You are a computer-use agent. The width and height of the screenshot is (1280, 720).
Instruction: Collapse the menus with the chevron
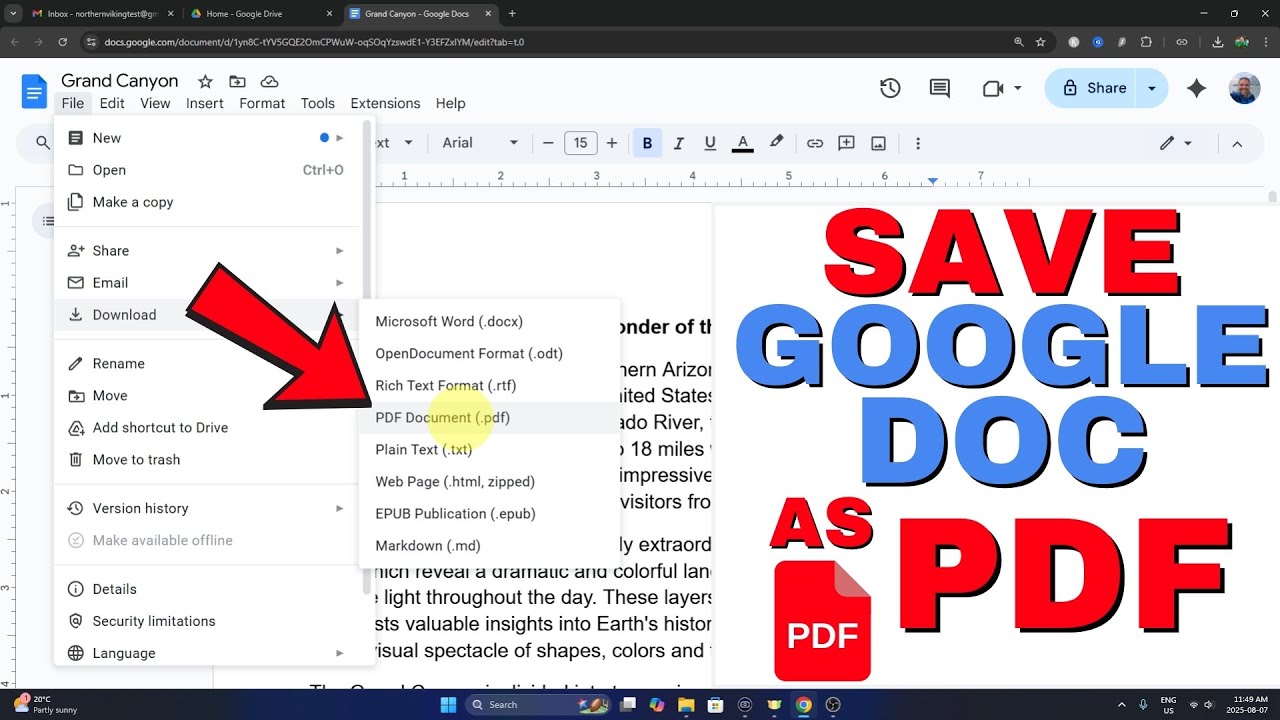click(1237, 143)
